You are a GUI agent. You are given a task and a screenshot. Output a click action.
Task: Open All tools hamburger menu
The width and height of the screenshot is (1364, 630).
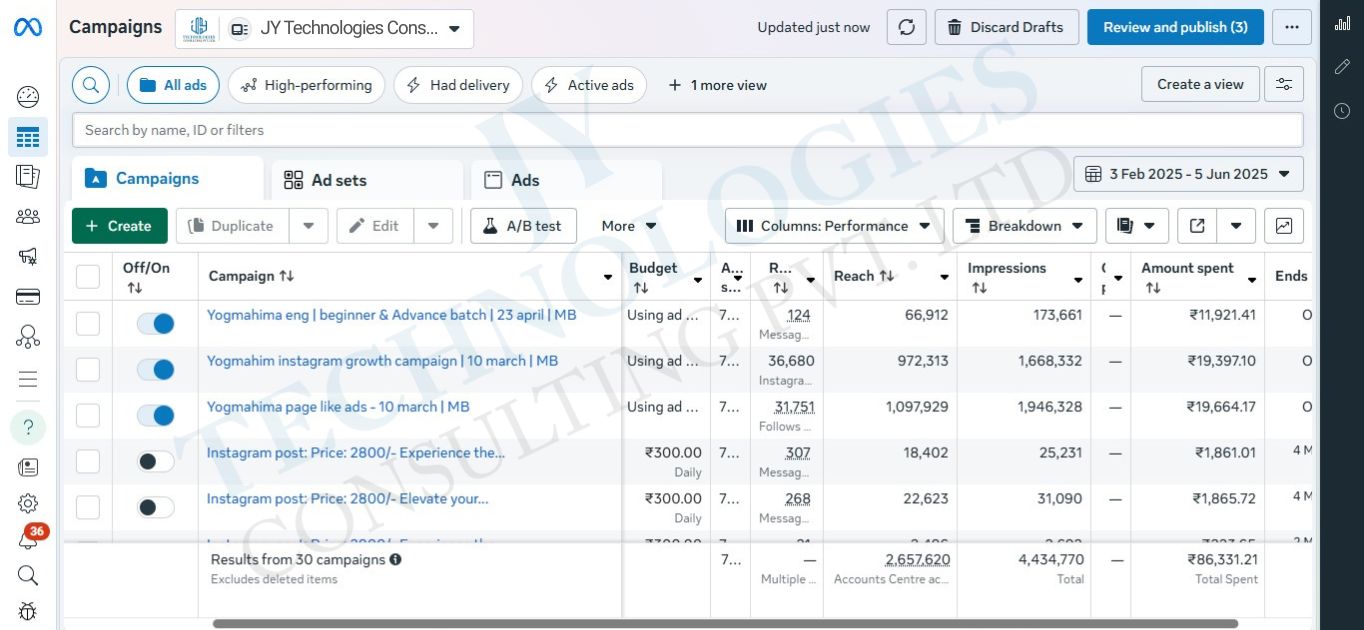click(x=28, y=379)
